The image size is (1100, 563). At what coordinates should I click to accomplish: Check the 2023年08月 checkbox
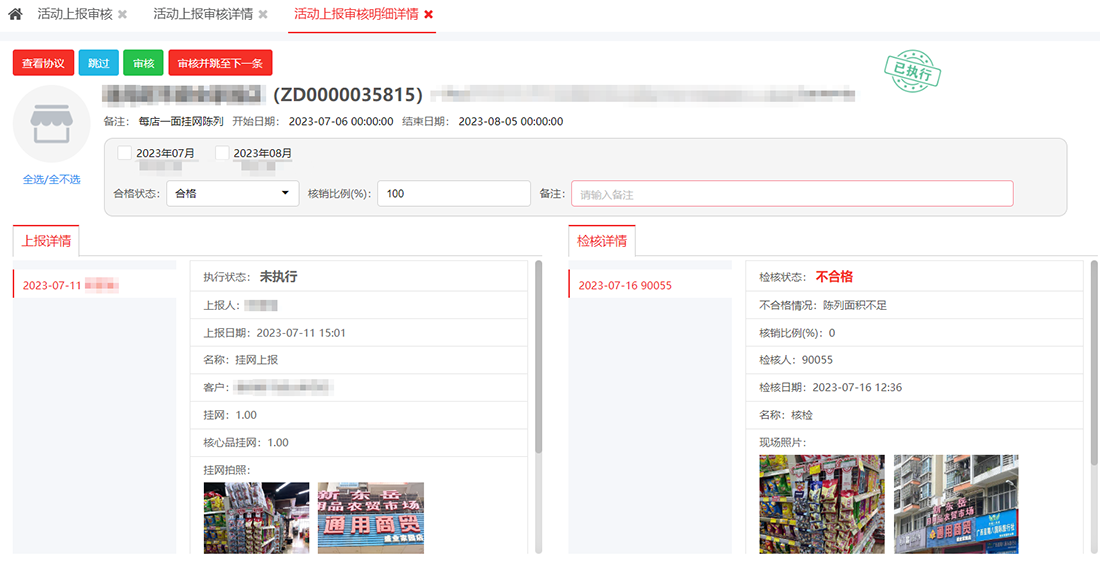click(222, 153)
